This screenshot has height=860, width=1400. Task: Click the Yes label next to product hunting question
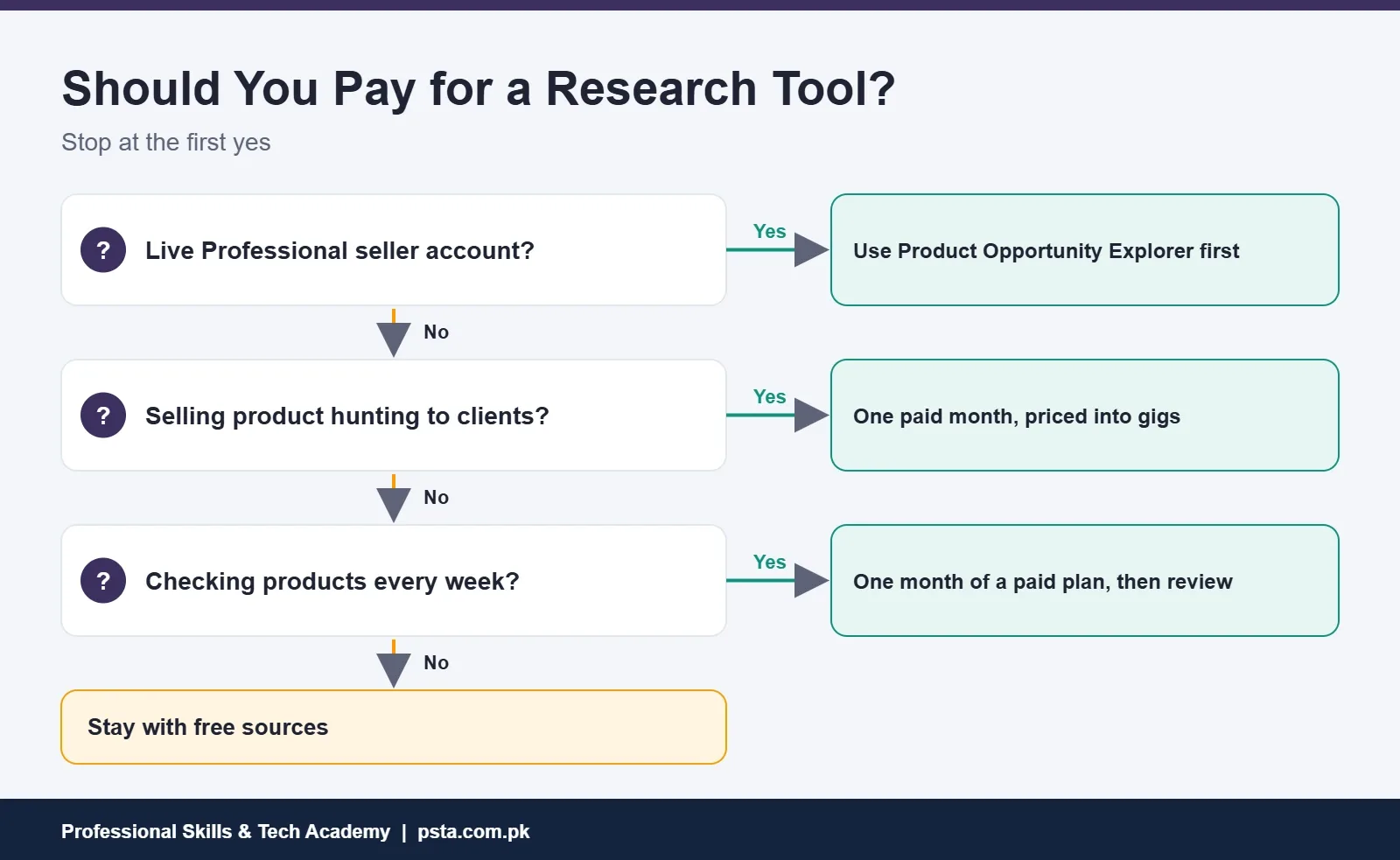(770, 396)
